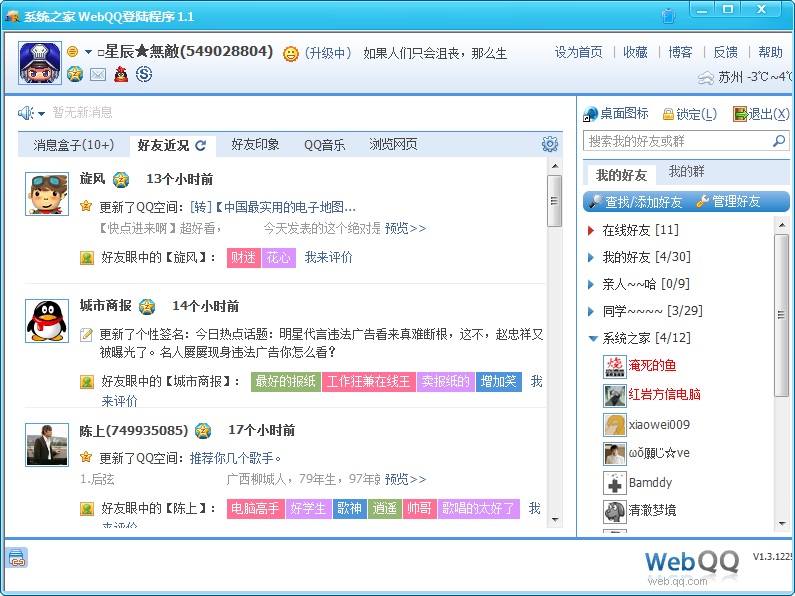Open the 浏览网页 tab
Screen dimensions: 795x596
tap(393, 144)
